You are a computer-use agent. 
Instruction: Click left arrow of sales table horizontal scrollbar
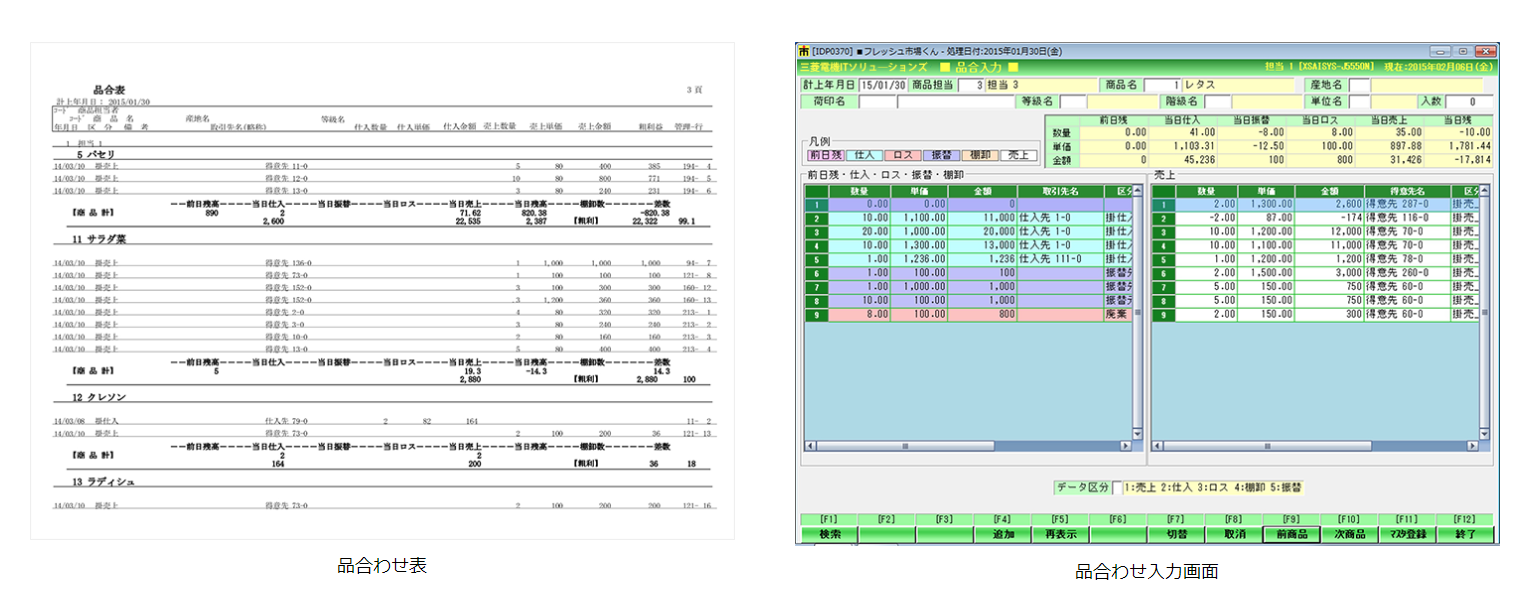[1158, 446]
